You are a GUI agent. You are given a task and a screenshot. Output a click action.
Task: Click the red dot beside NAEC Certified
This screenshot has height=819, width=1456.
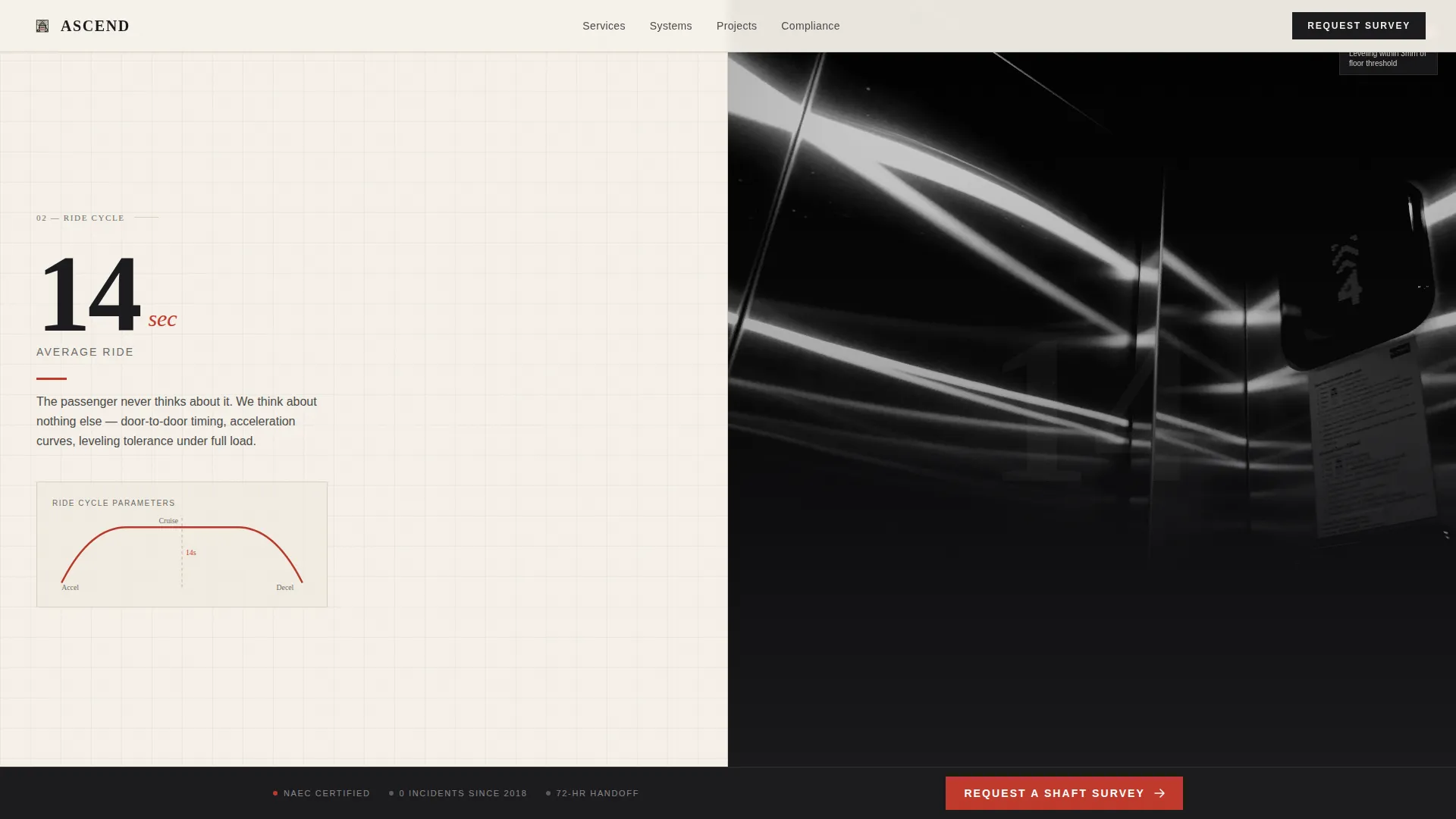275,793
